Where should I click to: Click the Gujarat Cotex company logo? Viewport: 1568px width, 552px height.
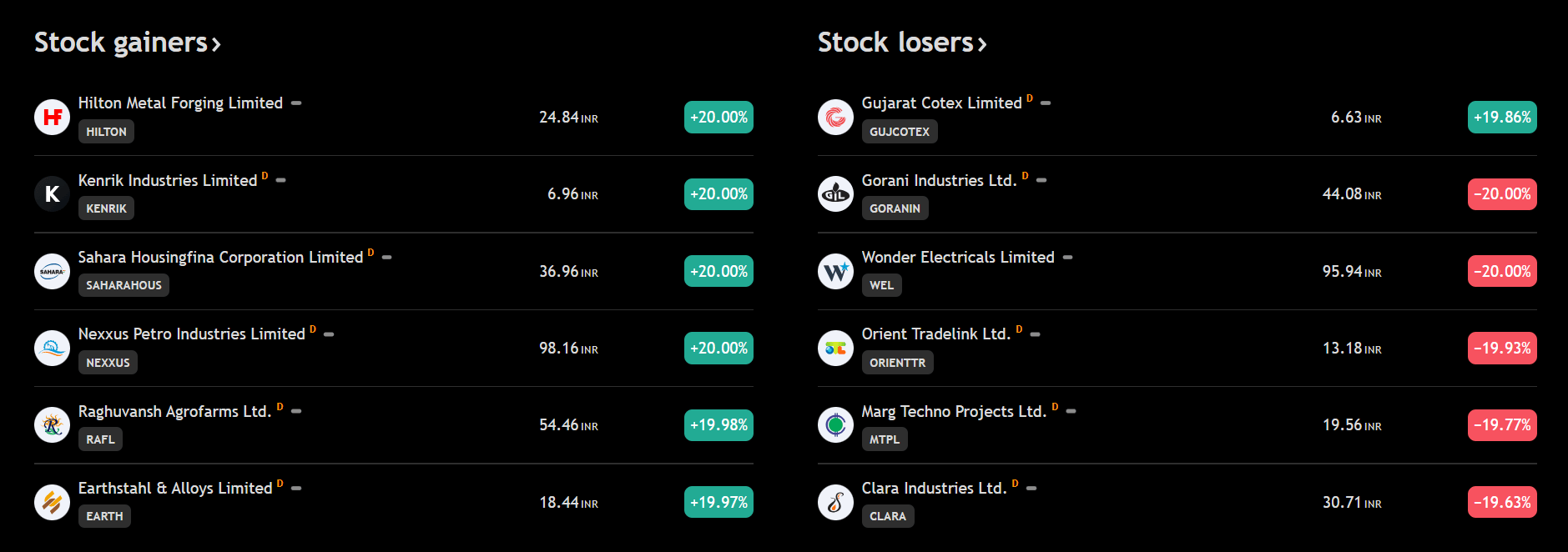pos(835,117)
